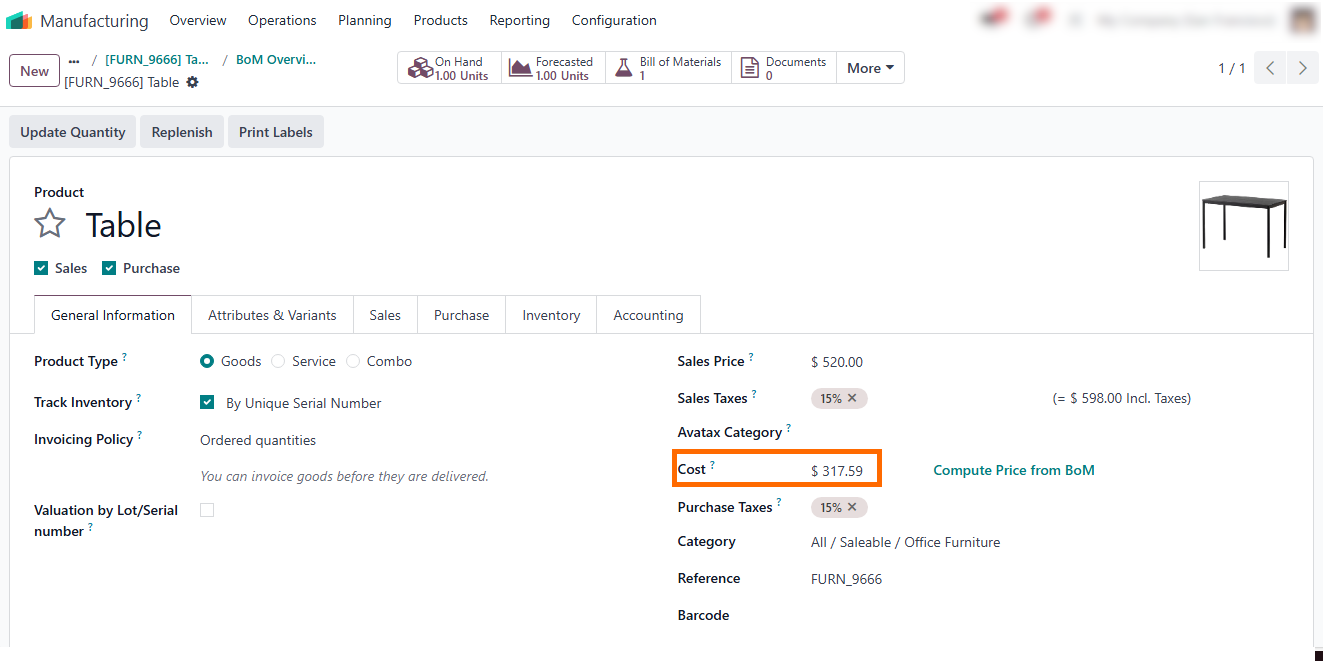The image size is (1323, 661).
Task: Mark Table as favorite with star icon
Action: (50, 224)
